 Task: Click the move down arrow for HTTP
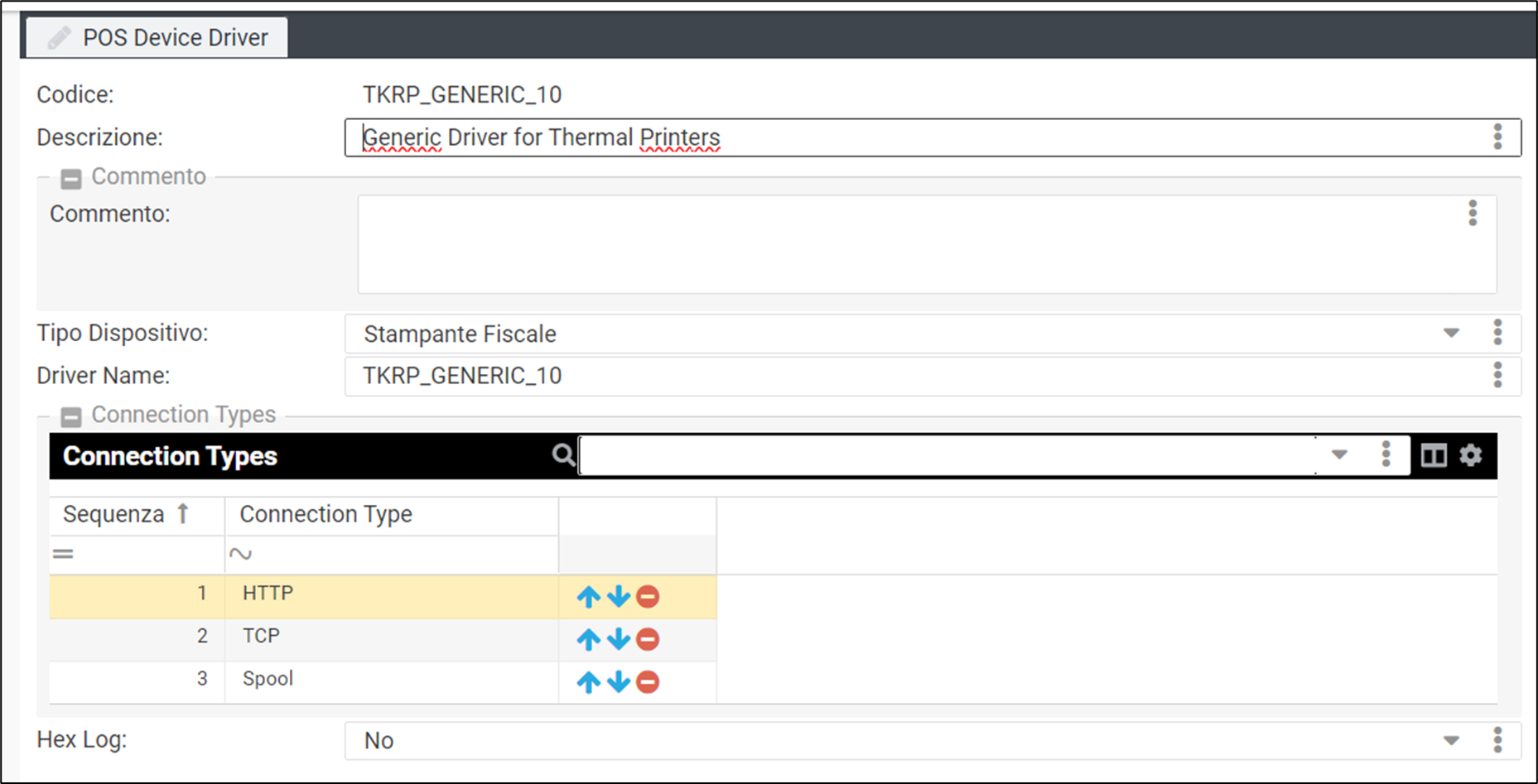coord(618,596)
